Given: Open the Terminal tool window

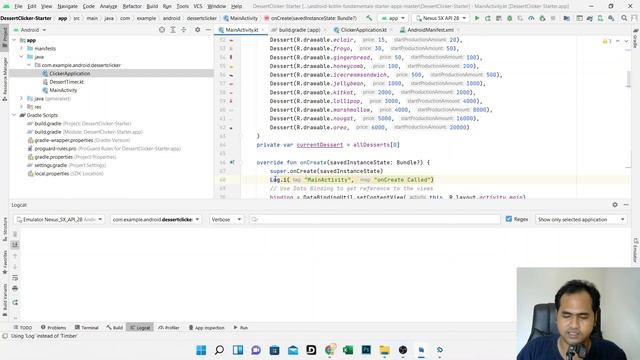Looking at the screenshot, I should coord(87,327).
